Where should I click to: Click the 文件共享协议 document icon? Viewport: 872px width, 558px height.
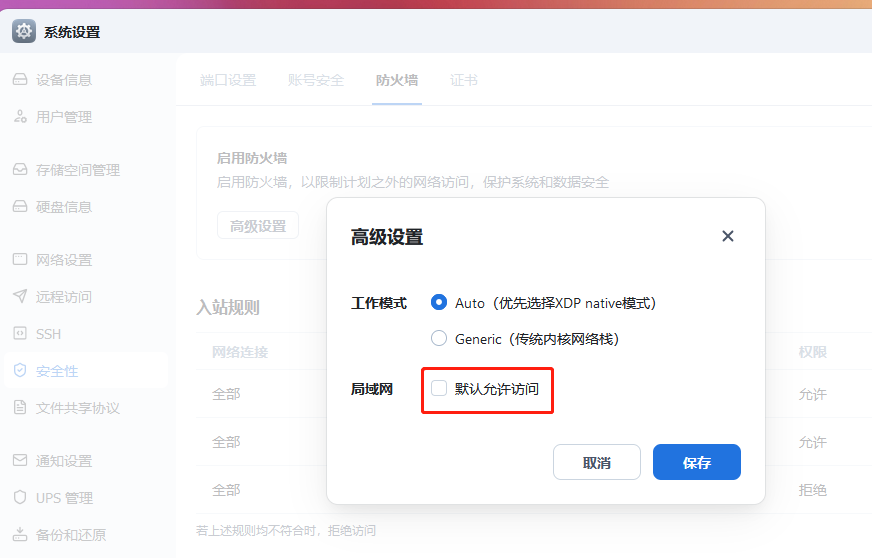pyautogui.click(x=20, y=408)
